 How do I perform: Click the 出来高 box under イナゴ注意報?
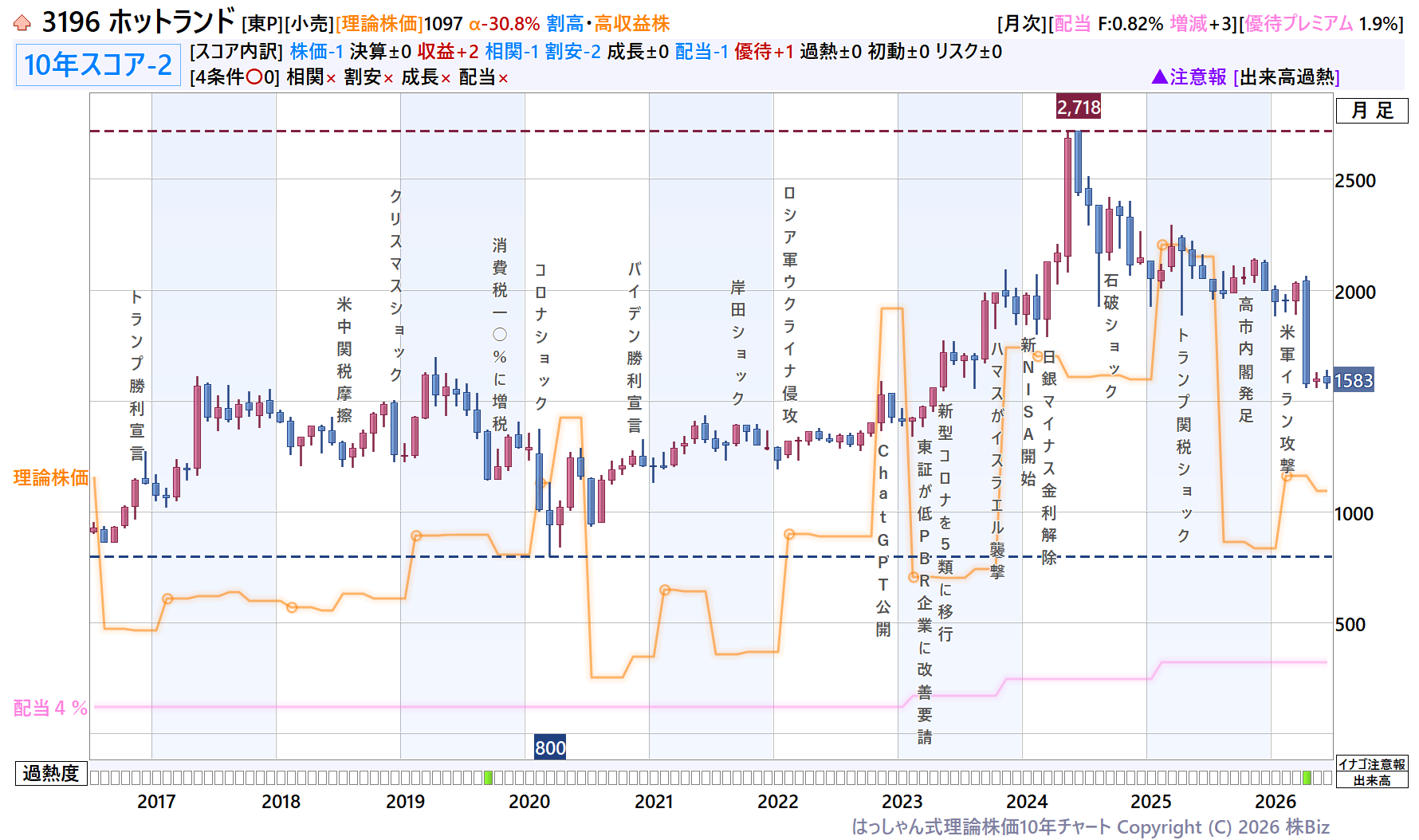pyautogui.click(x=1372, y=781)
